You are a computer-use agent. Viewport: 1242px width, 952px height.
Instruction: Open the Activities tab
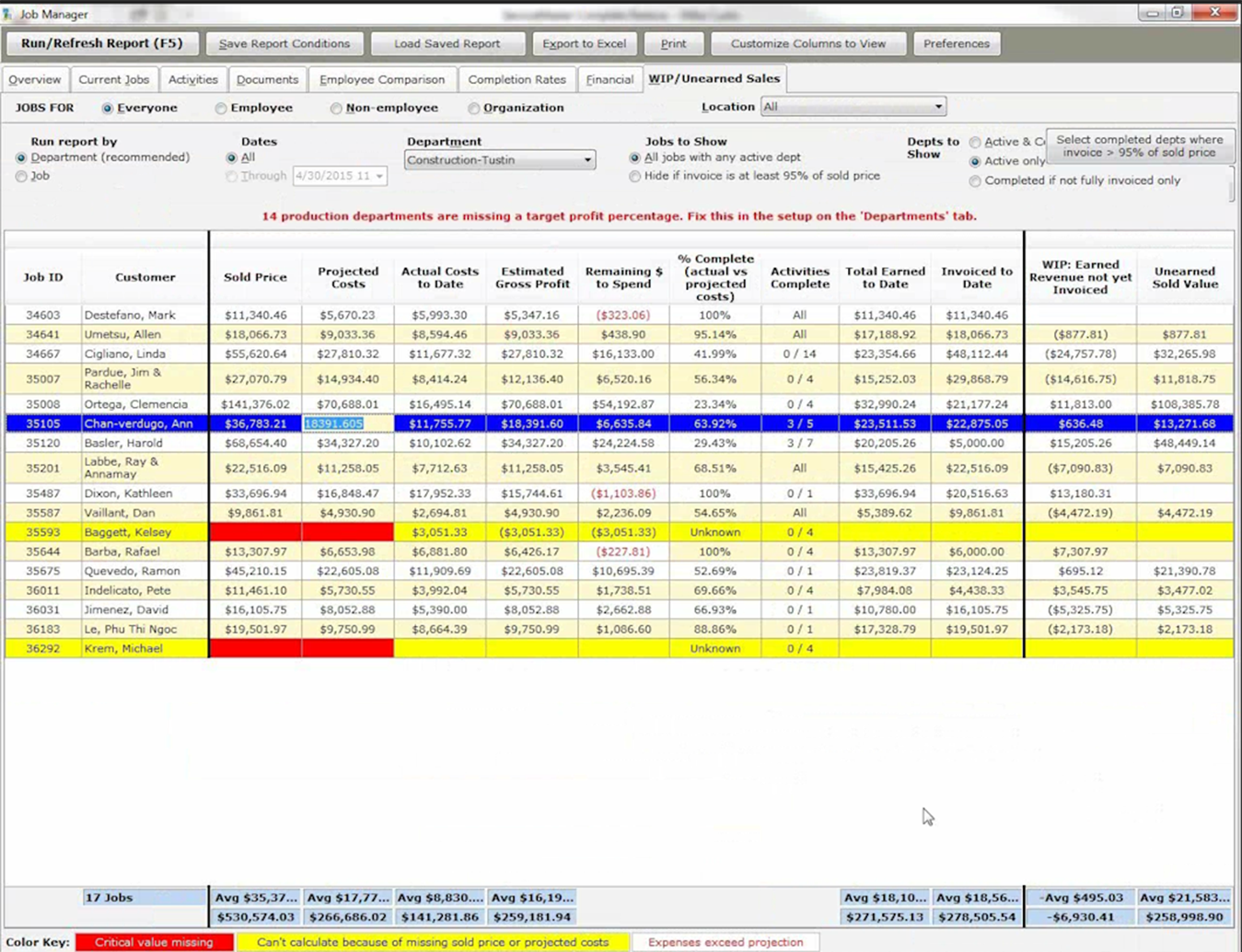pyautogui.click(x=193, y=80)
